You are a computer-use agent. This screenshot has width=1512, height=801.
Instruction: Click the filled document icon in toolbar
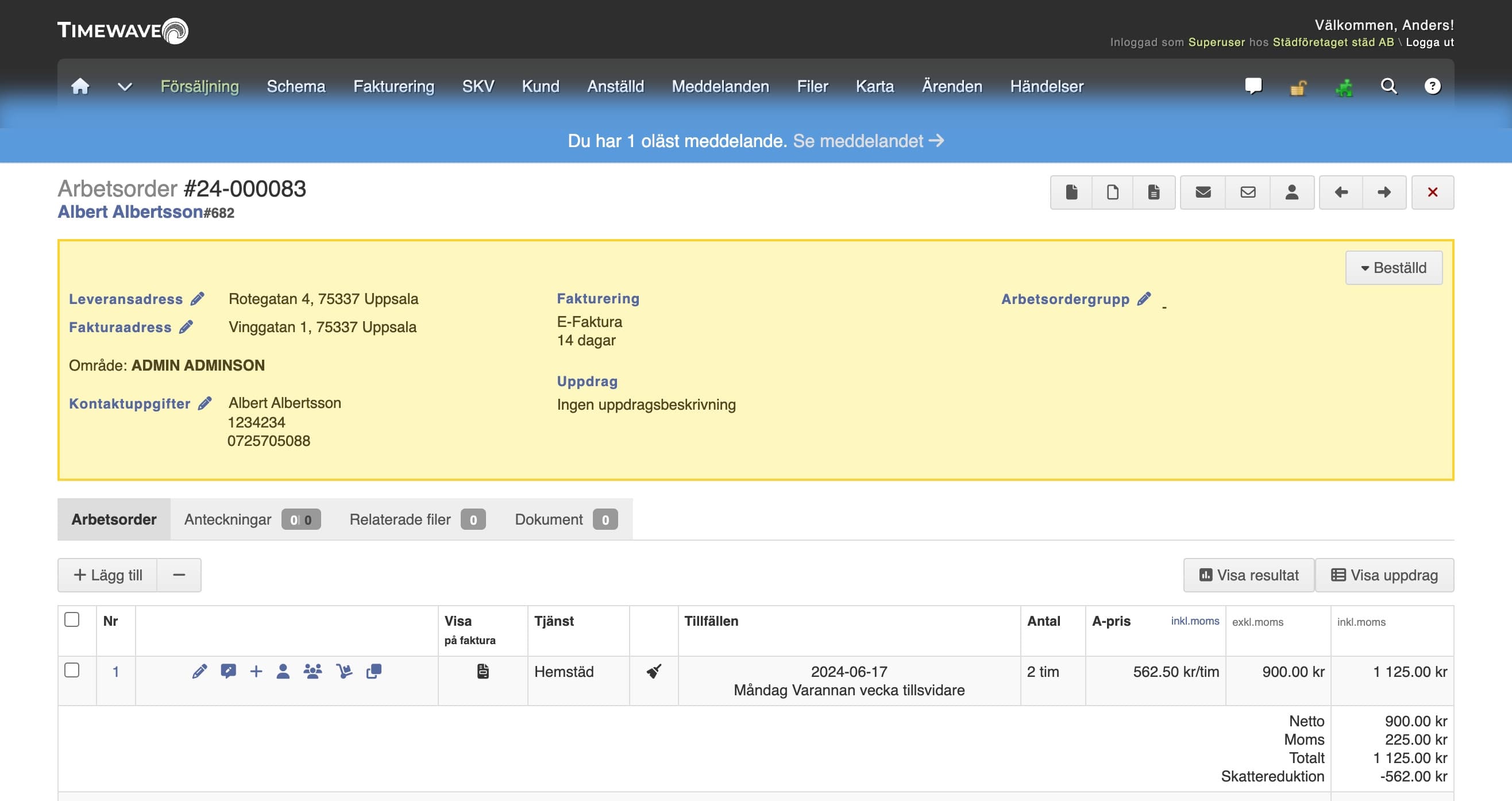pos(1071,192)
